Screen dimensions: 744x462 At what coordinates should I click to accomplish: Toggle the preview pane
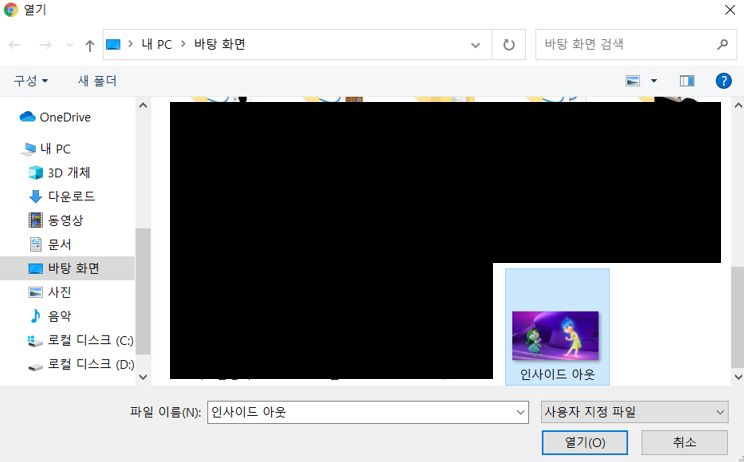pos(687,81)
